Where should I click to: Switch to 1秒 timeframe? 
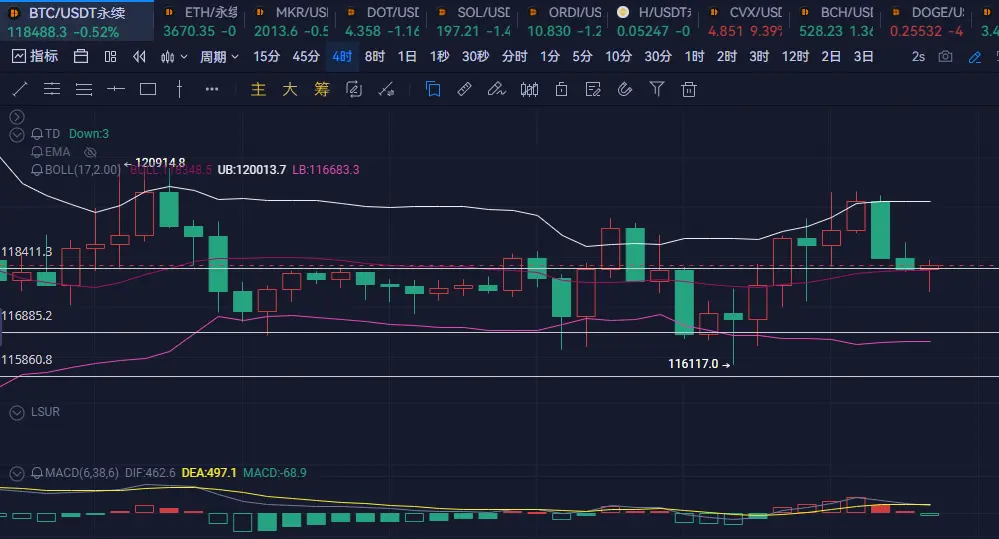coord(440,57)
